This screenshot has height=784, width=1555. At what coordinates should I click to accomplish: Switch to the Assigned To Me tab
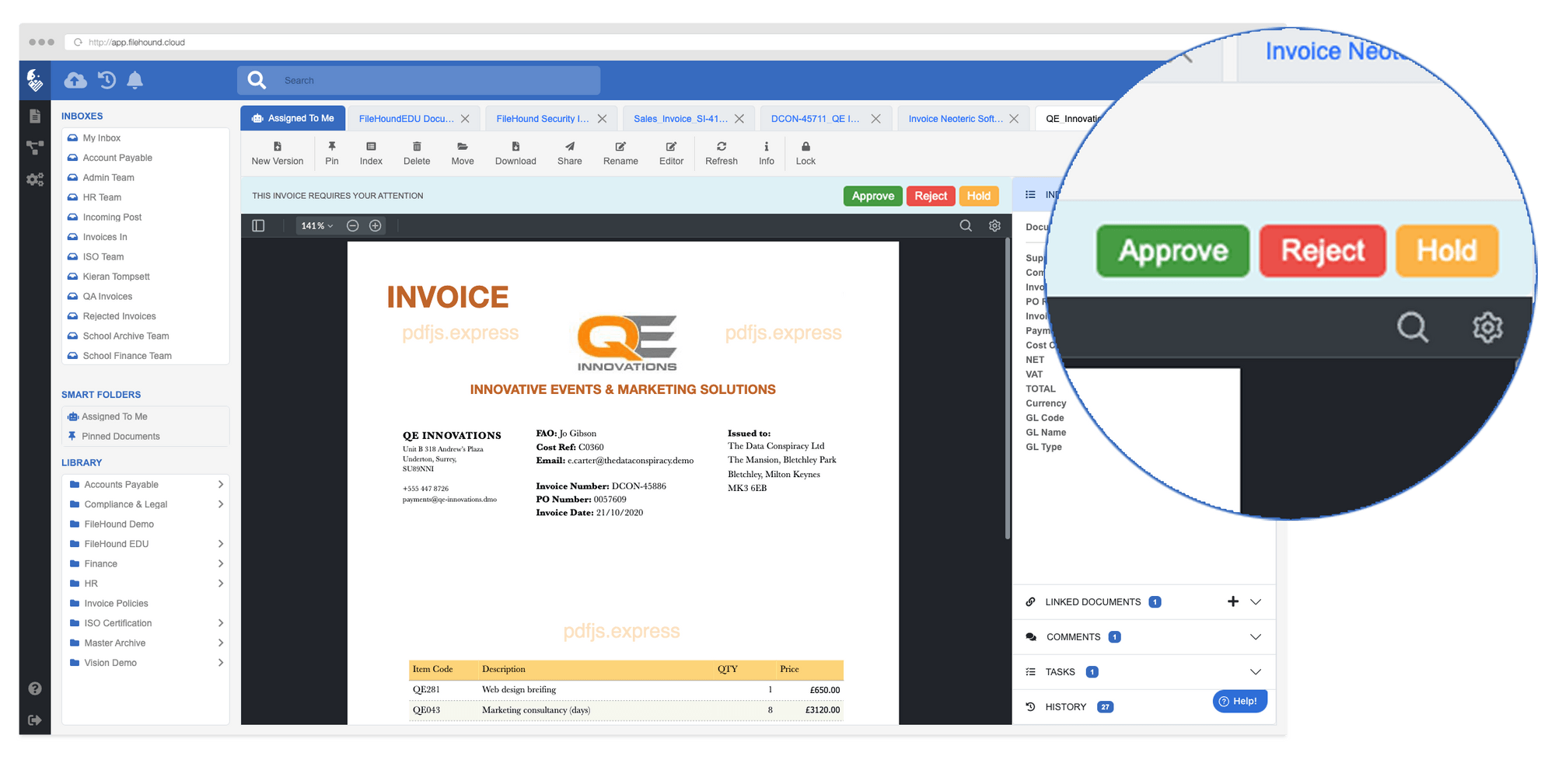[x=293, y=117]
